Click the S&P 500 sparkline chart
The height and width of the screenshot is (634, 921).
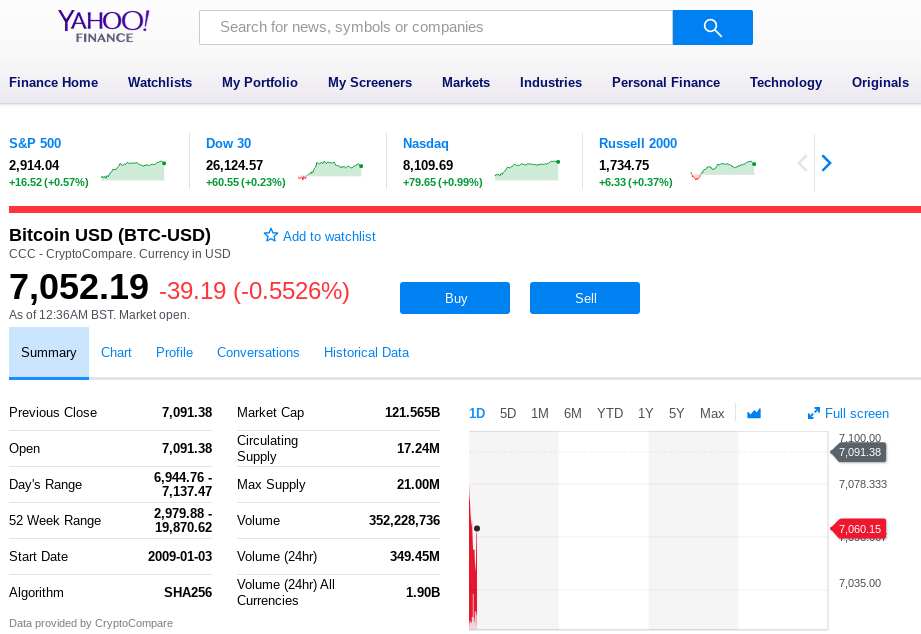click(133, 170)
